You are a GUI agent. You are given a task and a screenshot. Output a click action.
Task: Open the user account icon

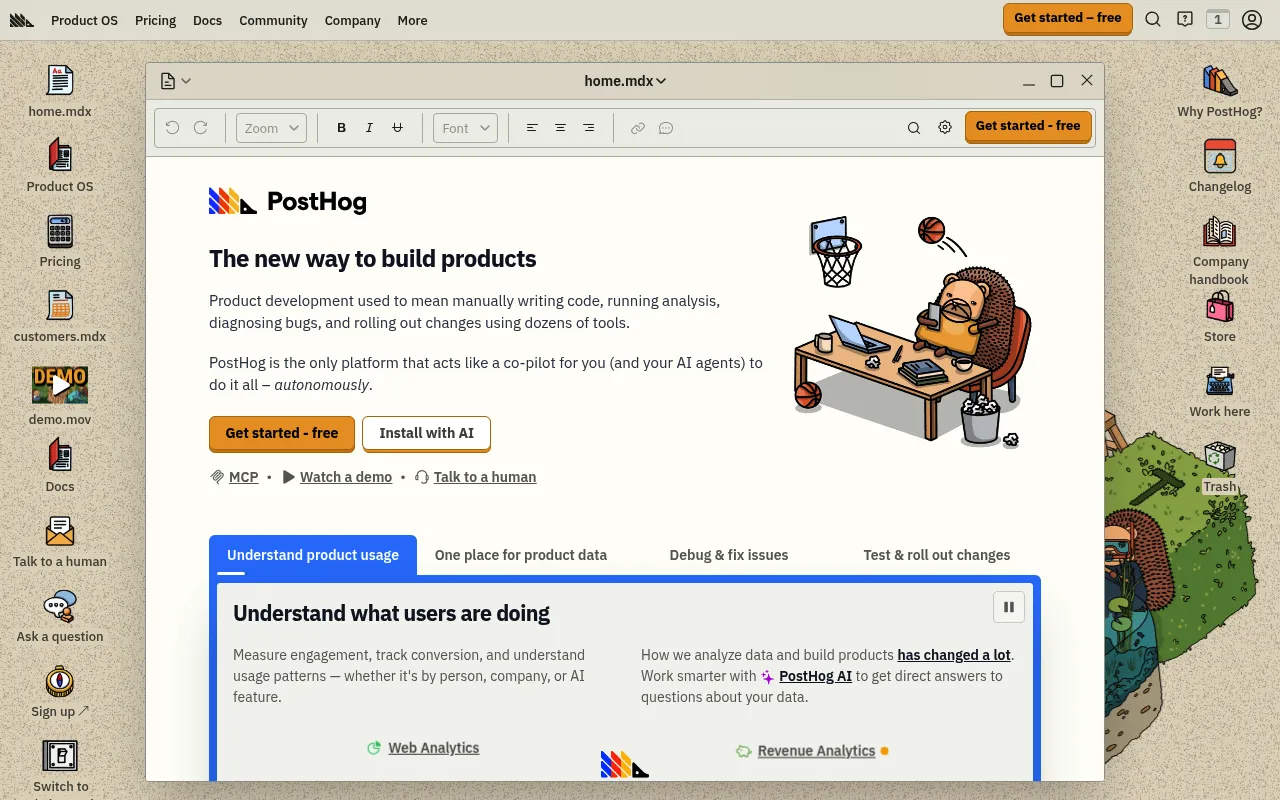tap(1252, 19)
